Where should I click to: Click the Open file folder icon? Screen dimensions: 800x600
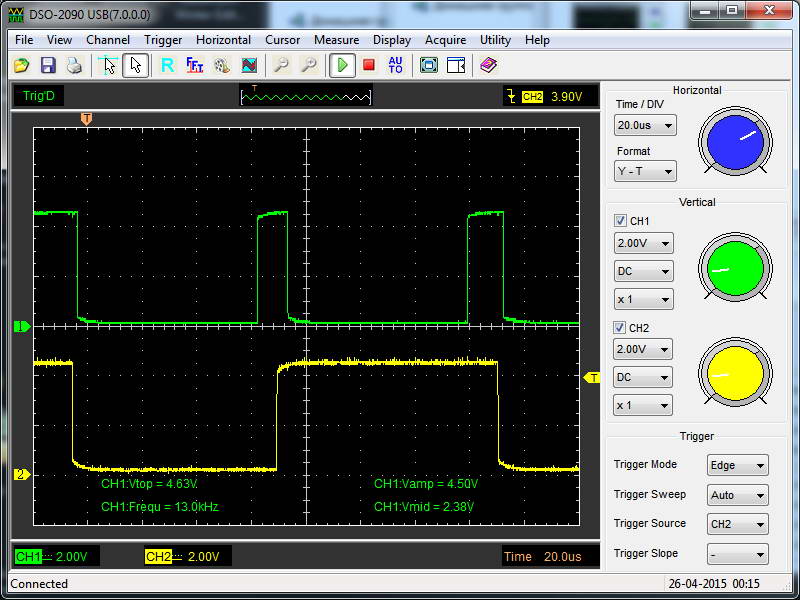(22, 65)
